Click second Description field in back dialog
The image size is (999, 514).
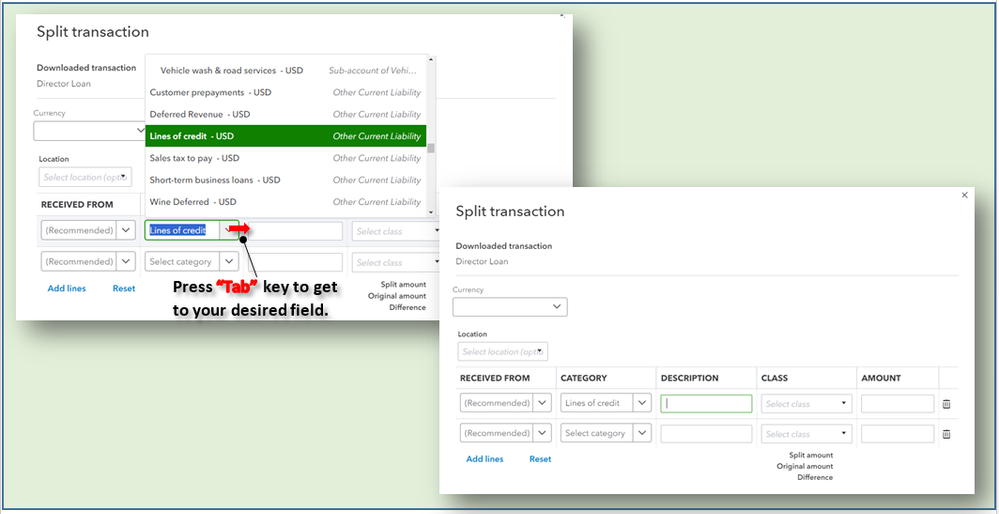pyautogui.click(x=295, y=262)
